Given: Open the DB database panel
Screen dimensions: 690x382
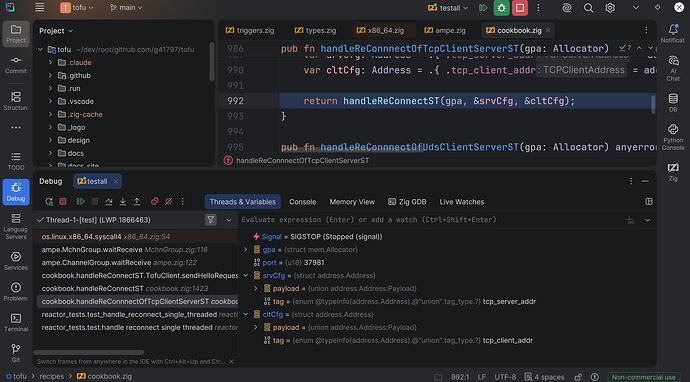Looking at the screenshot, I should click(673, 103).
